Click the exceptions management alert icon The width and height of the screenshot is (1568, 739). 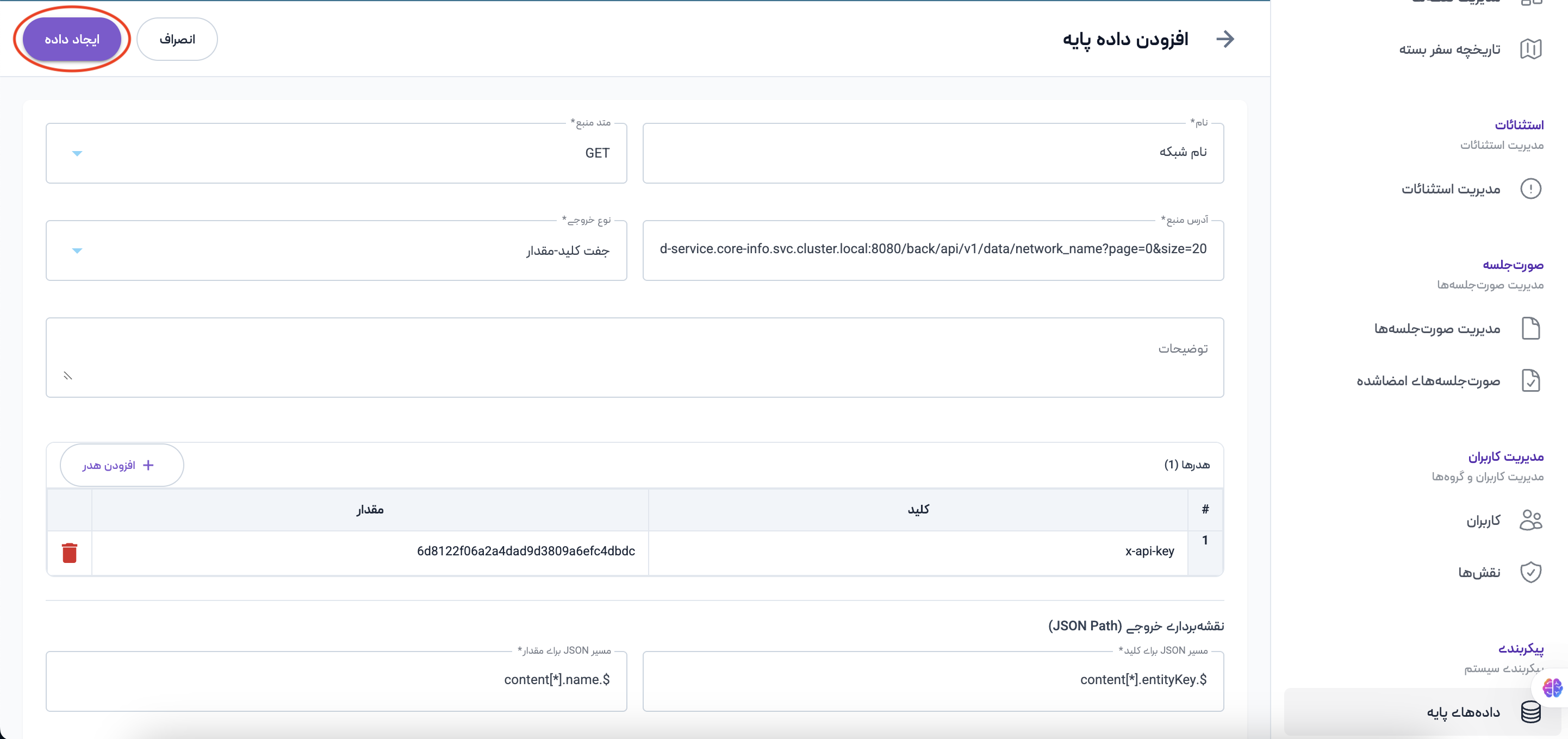click(1530, 189)
